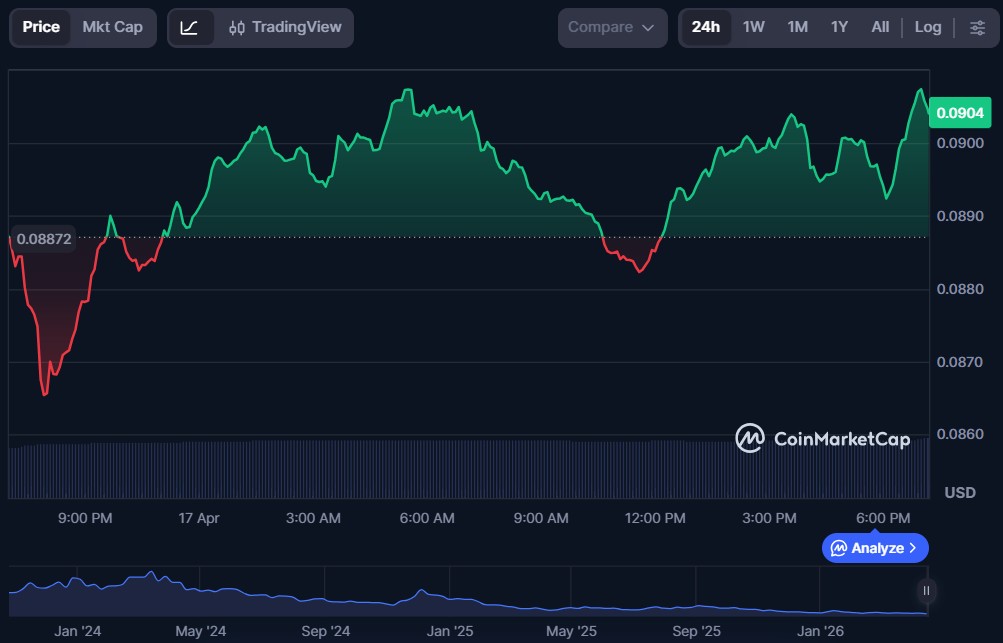Click the USD currency label
This screenshot has height=643, width=1003.
pyautogui.click(x=960, y=493)
